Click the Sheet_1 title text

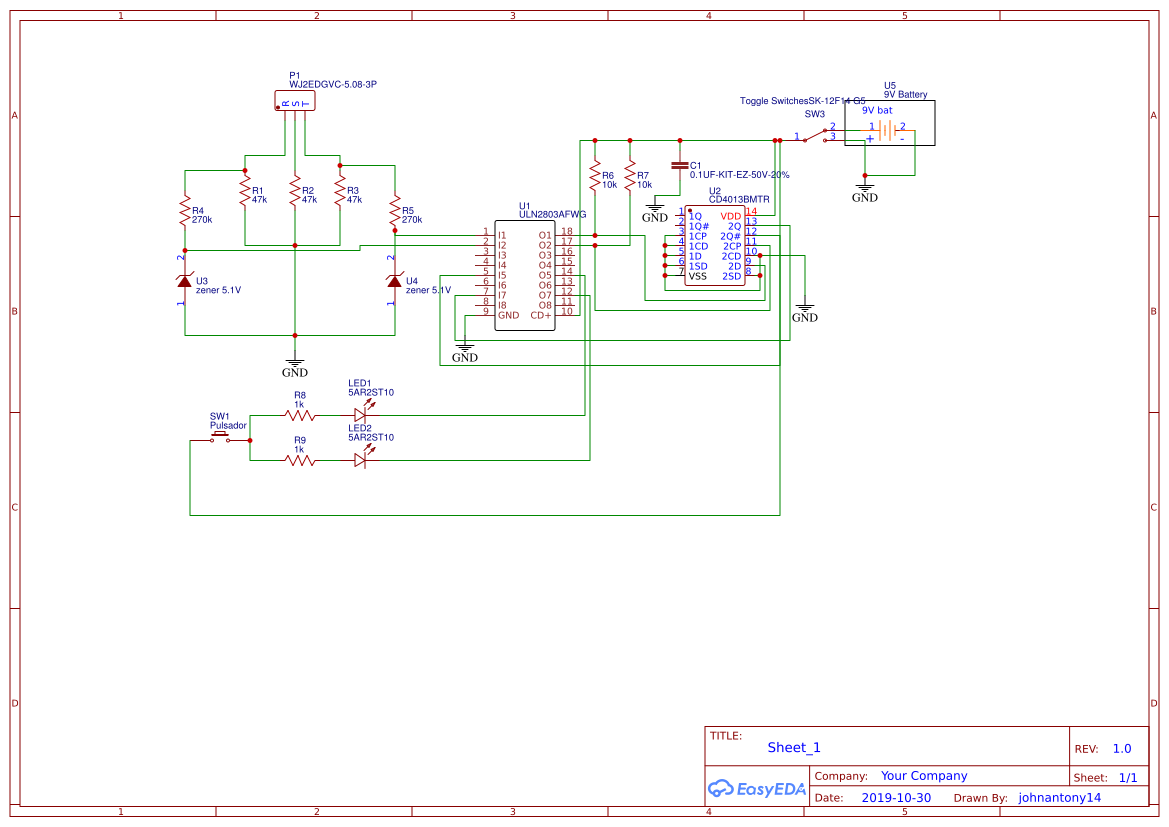(794, 747)
